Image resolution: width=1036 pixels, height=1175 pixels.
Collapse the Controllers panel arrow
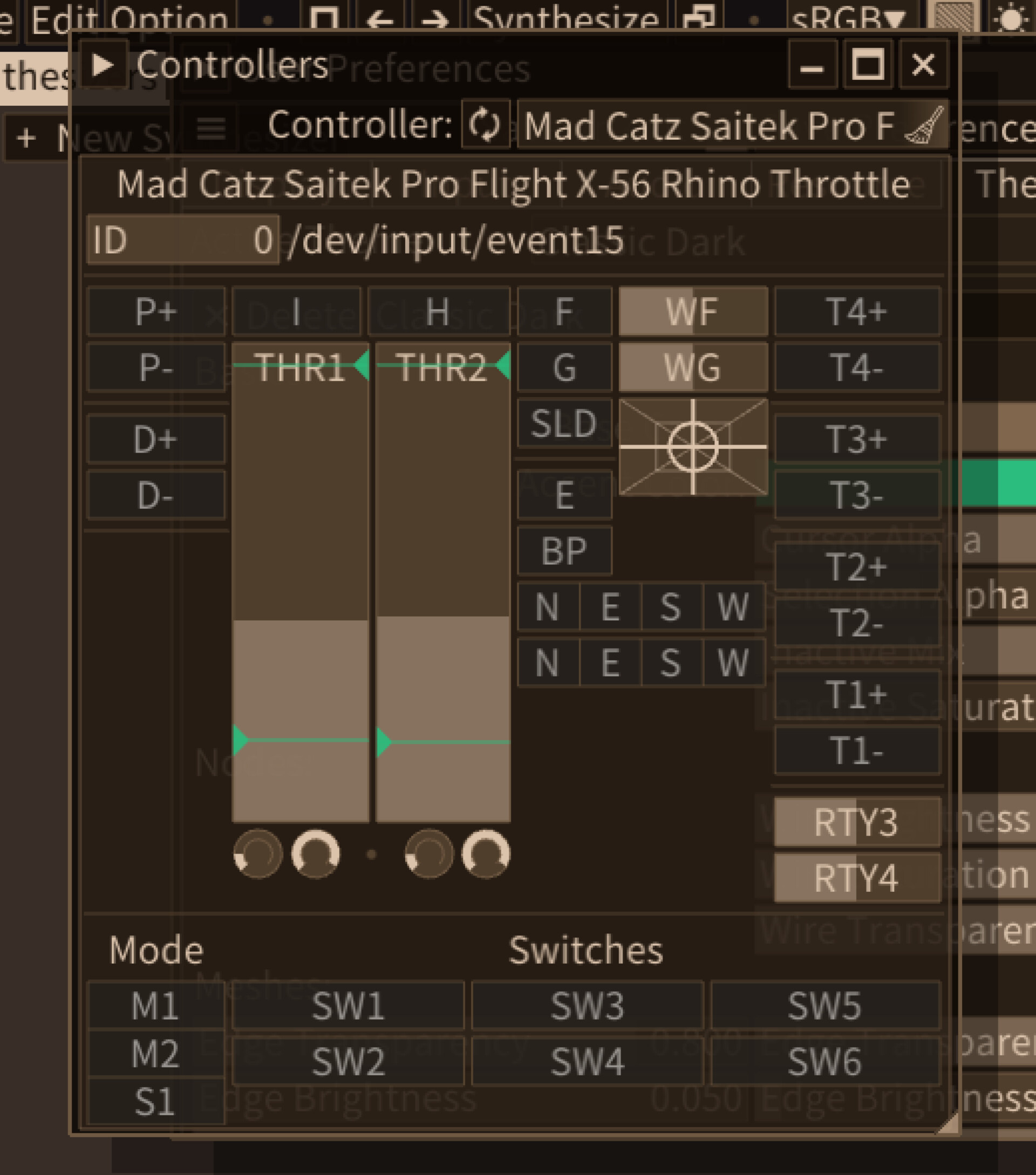pos(103,64)
